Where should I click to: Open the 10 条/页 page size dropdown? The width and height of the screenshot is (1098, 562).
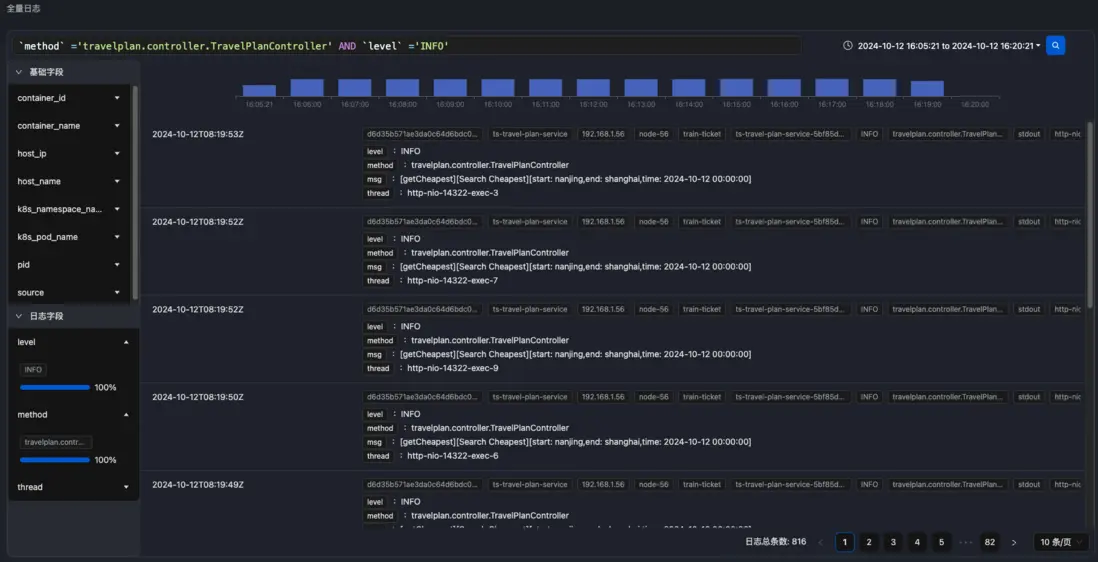[1061, 542]
